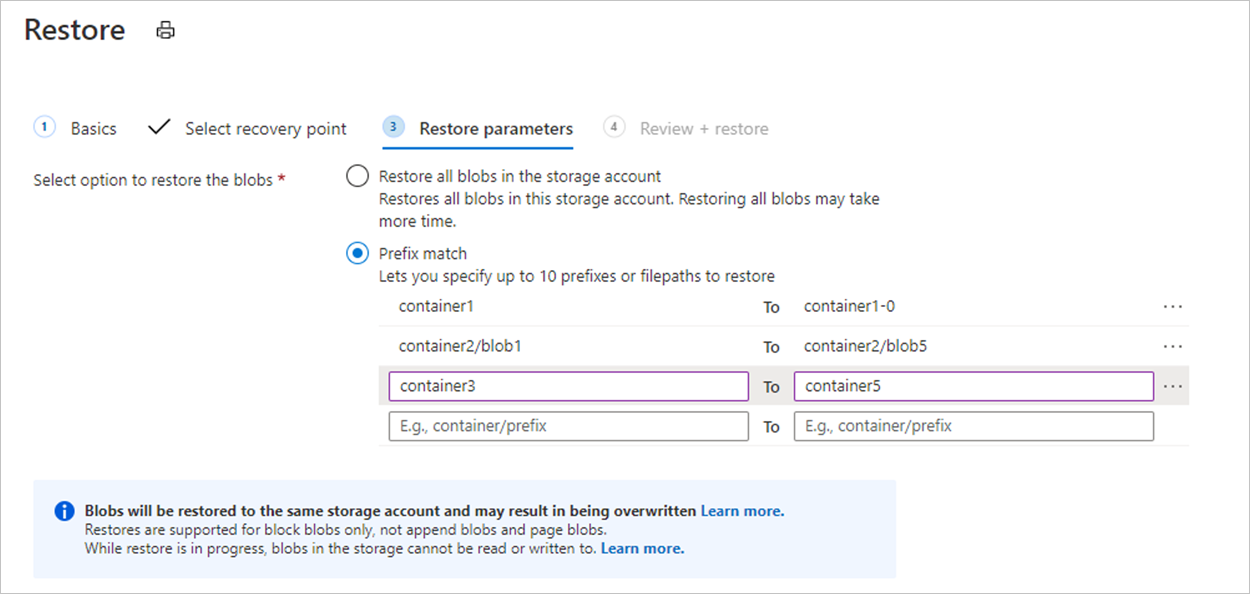Click the Select recovery point step
Image resolution: width=1250 pixels, height=594 pixels.
[x=265, y=128]
